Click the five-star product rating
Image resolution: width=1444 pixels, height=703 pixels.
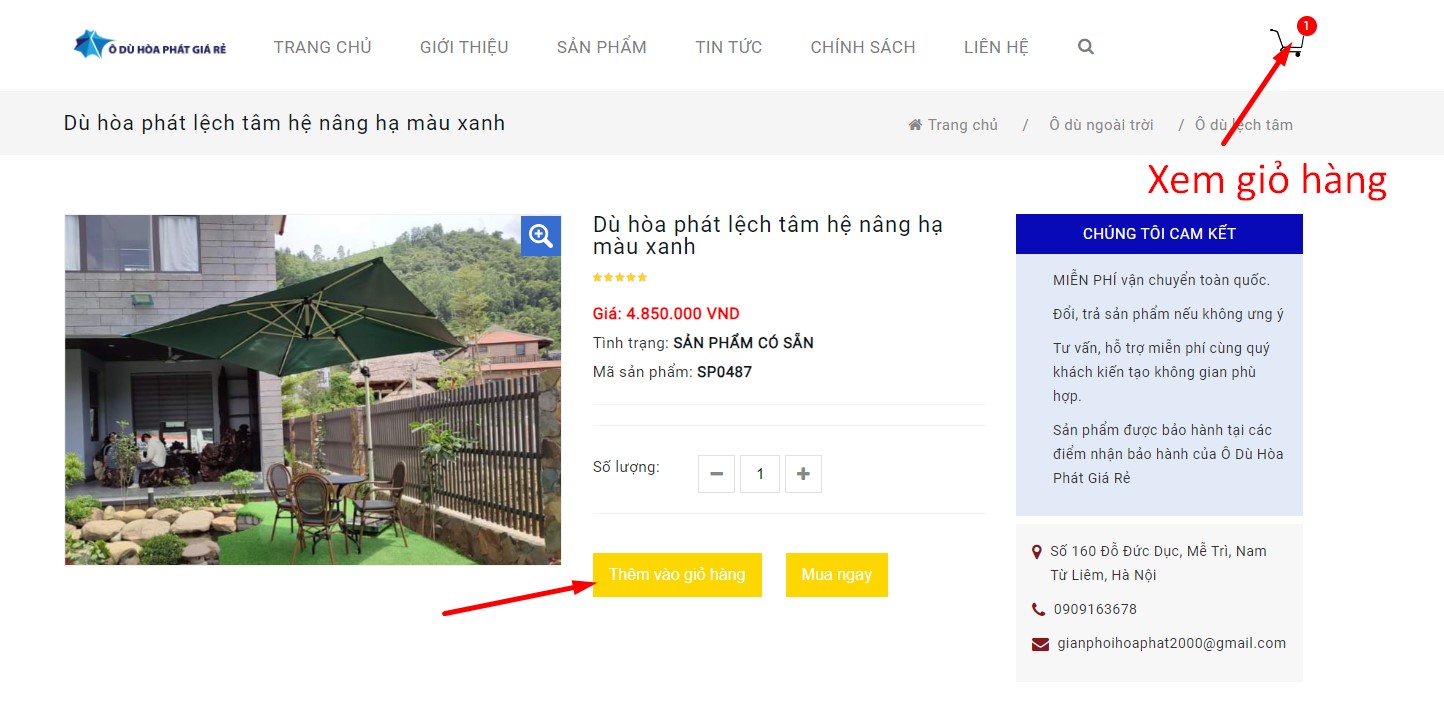[x=620, y=277]
